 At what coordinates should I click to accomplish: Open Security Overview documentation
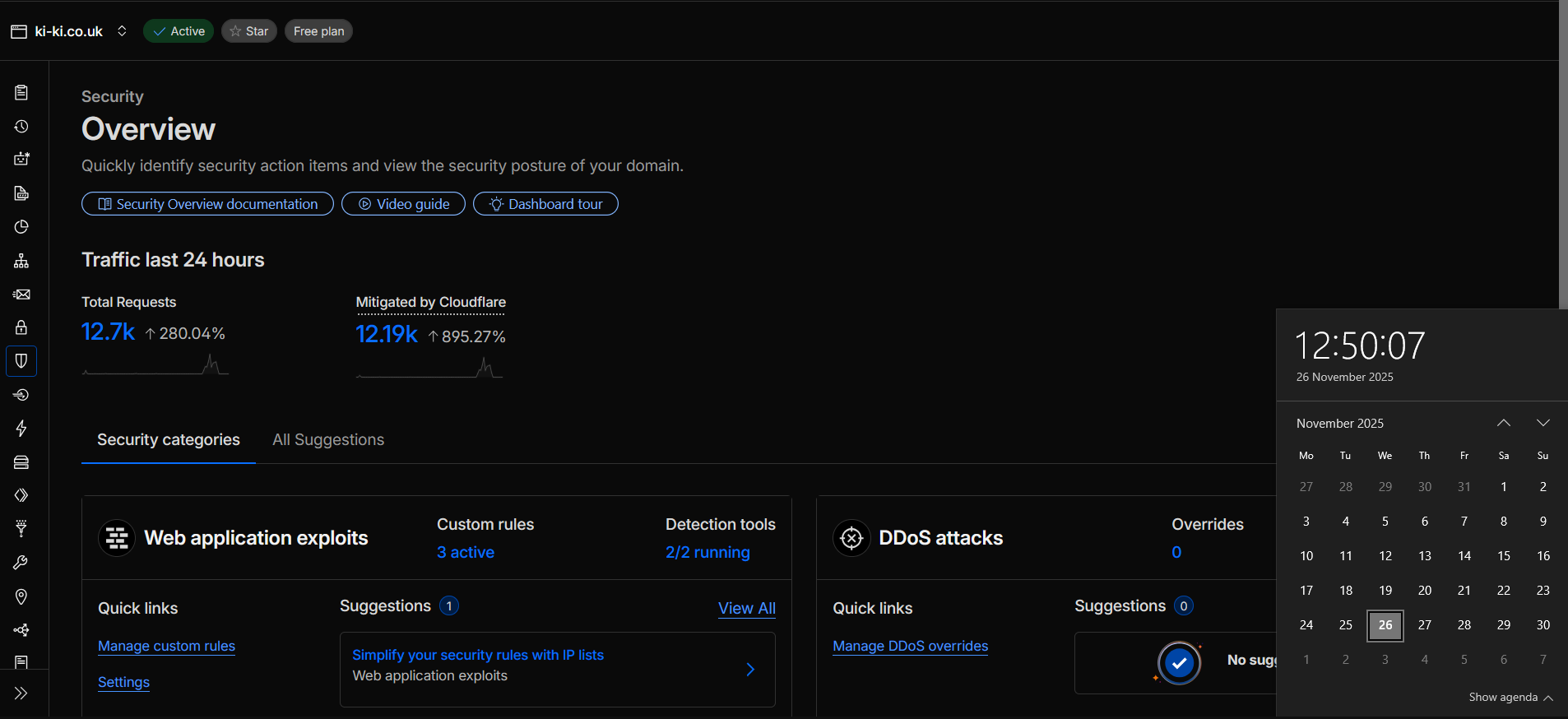click(207, 204)
